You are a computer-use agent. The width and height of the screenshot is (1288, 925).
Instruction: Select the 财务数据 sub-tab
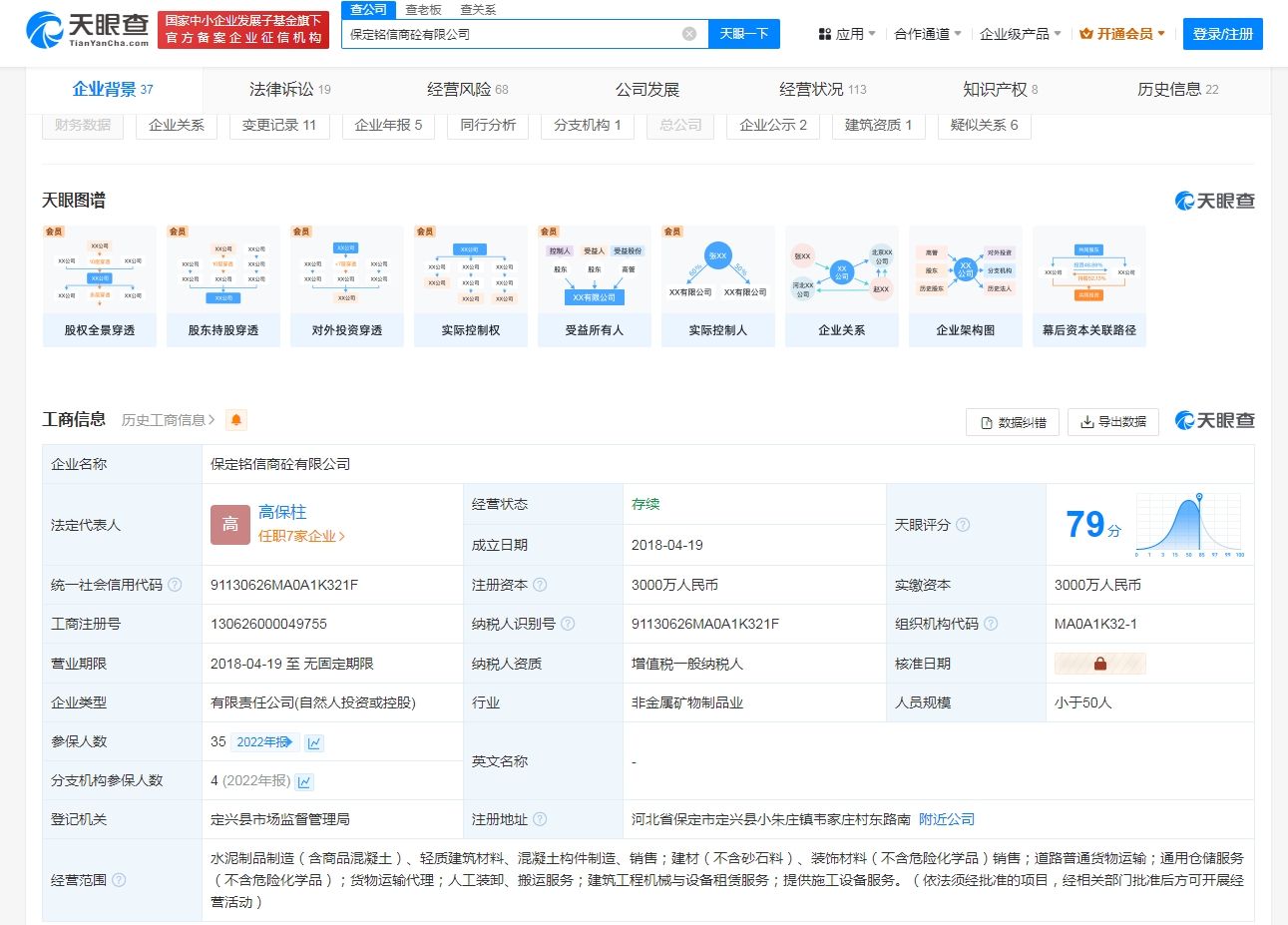click(x=83, y=125)
